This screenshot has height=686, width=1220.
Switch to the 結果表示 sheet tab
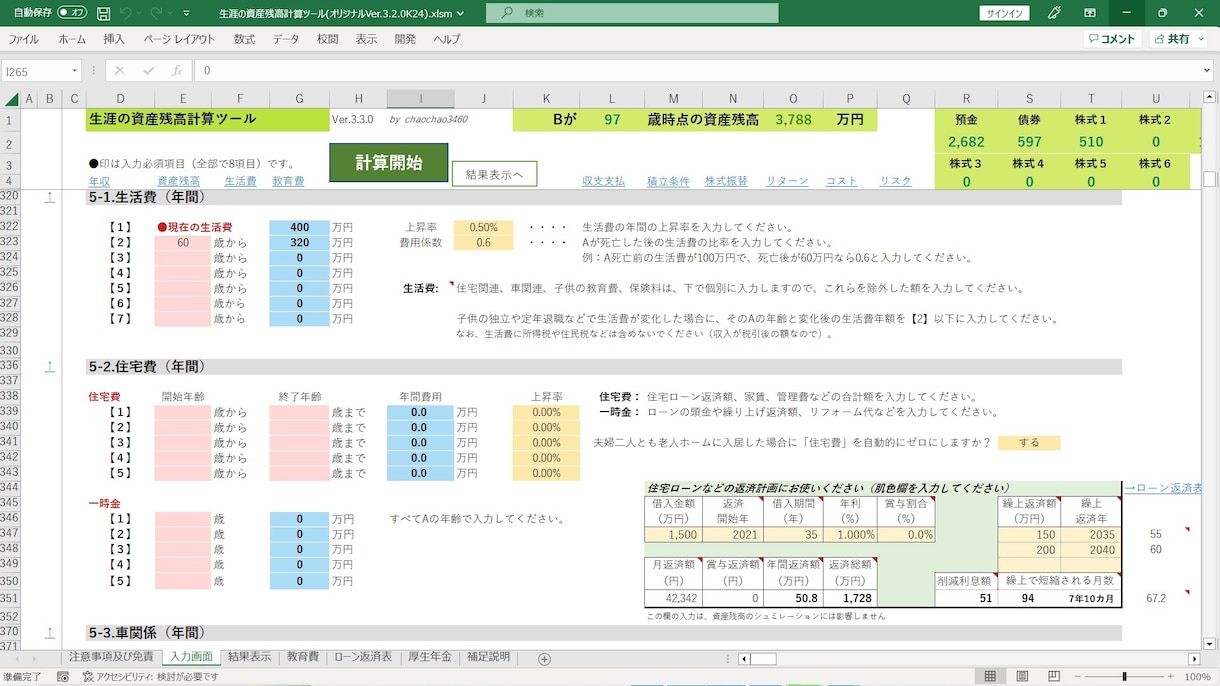[249, 657]
